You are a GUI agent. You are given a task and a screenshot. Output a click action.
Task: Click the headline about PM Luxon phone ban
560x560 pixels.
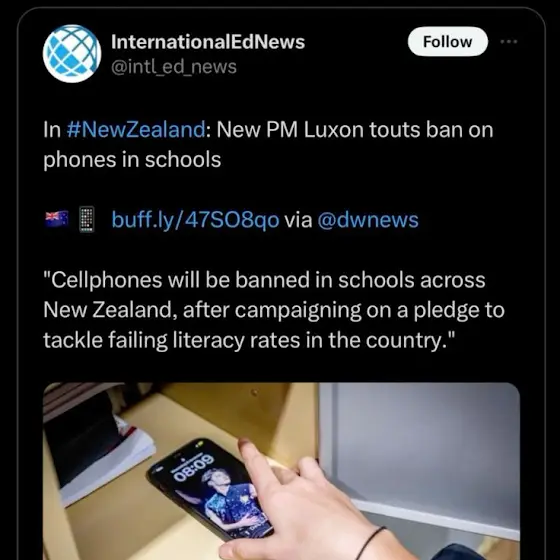tap(268, 144)
